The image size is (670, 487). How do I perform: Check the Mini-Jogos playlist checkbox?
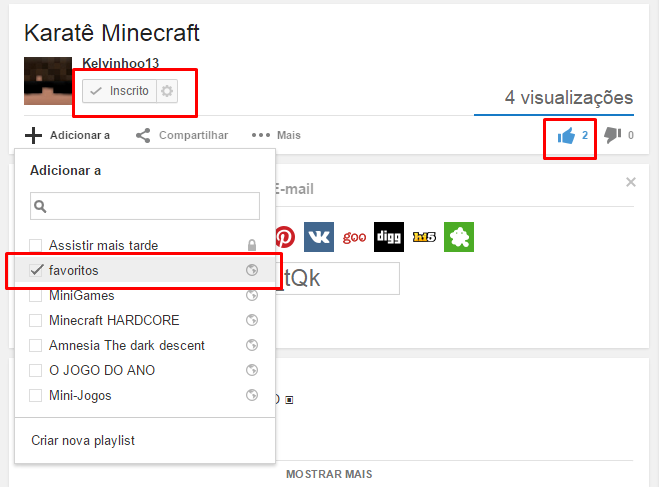[x=35, y=396]
